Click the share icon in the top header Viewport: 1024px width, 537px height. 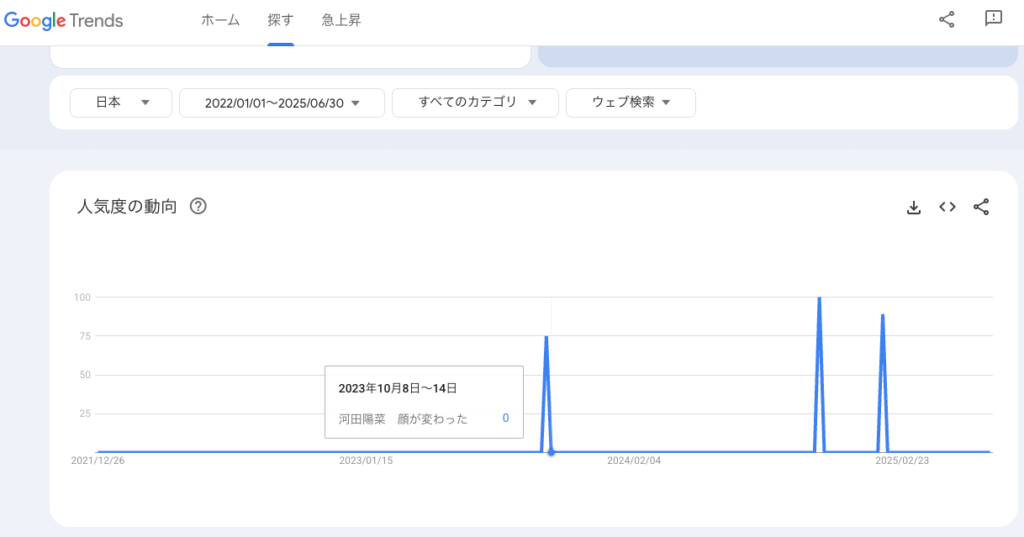point(946,19)
